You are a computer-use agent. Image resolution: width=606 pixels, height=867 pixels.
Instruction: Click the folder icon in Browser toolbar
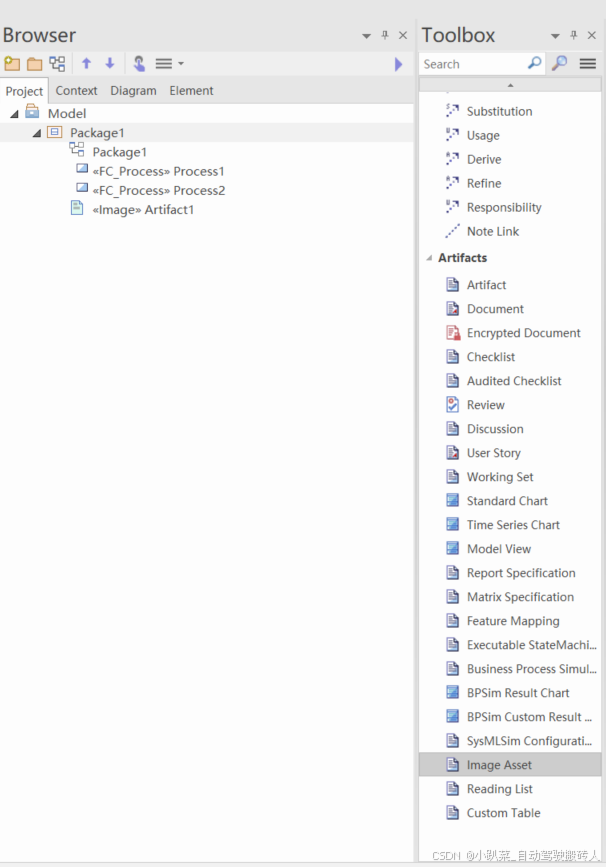pos(34,64)
